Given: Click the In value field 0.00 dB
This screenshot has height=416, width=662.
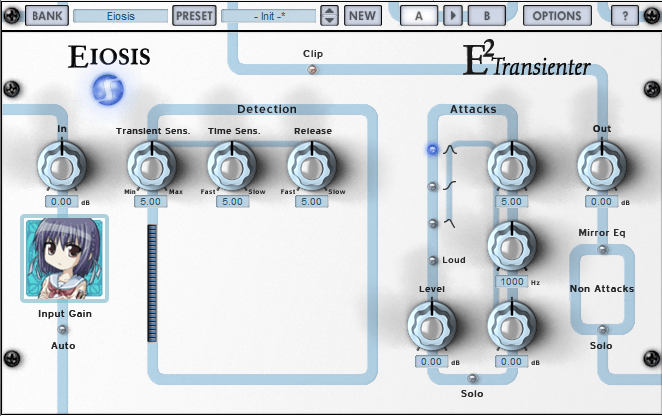Looking at the screenshot, I should (62, 202).
